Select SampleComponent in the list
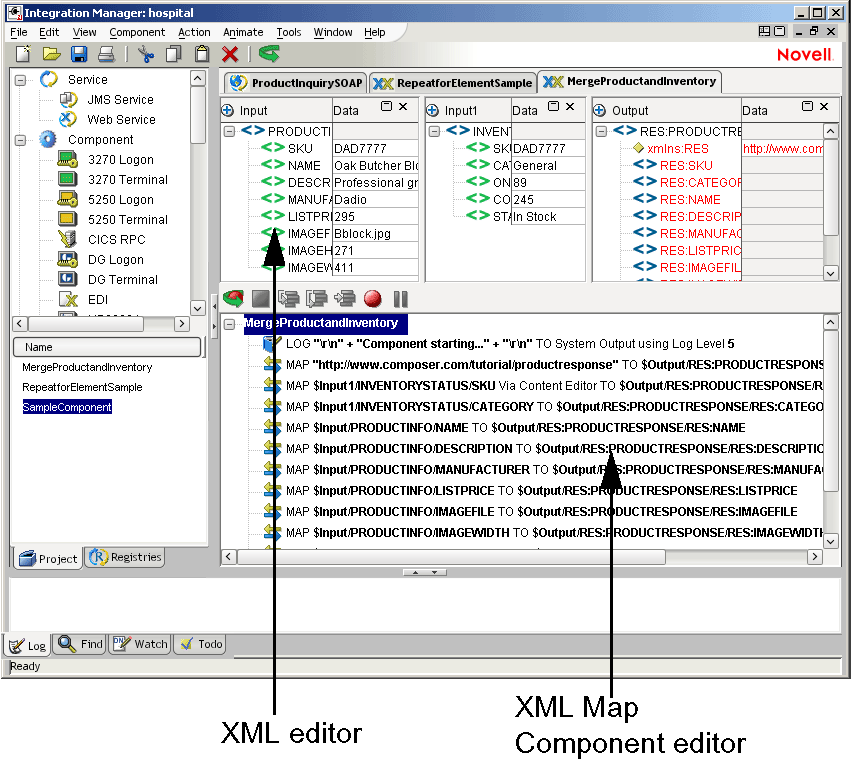Image resolution: width=852 pixels, height=760 pixels. pos(67,407)
